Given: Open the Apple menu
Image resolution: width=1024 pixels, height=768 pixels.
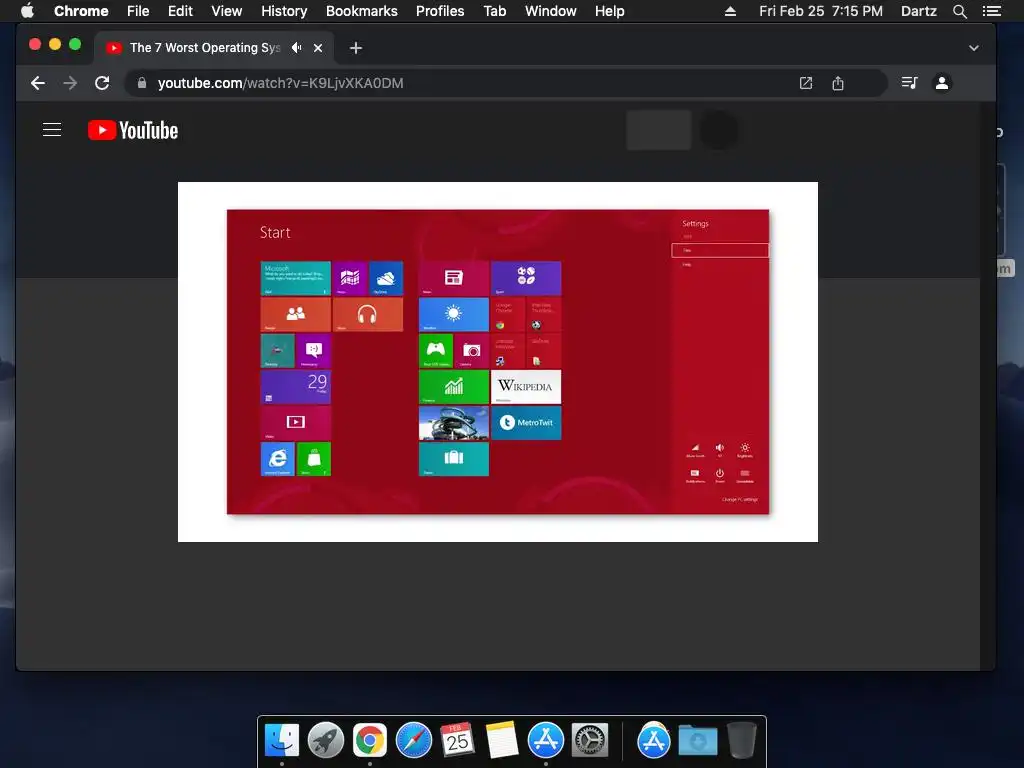Looking at the screenshot, I should pyautogui.click(x=27, y=11).
